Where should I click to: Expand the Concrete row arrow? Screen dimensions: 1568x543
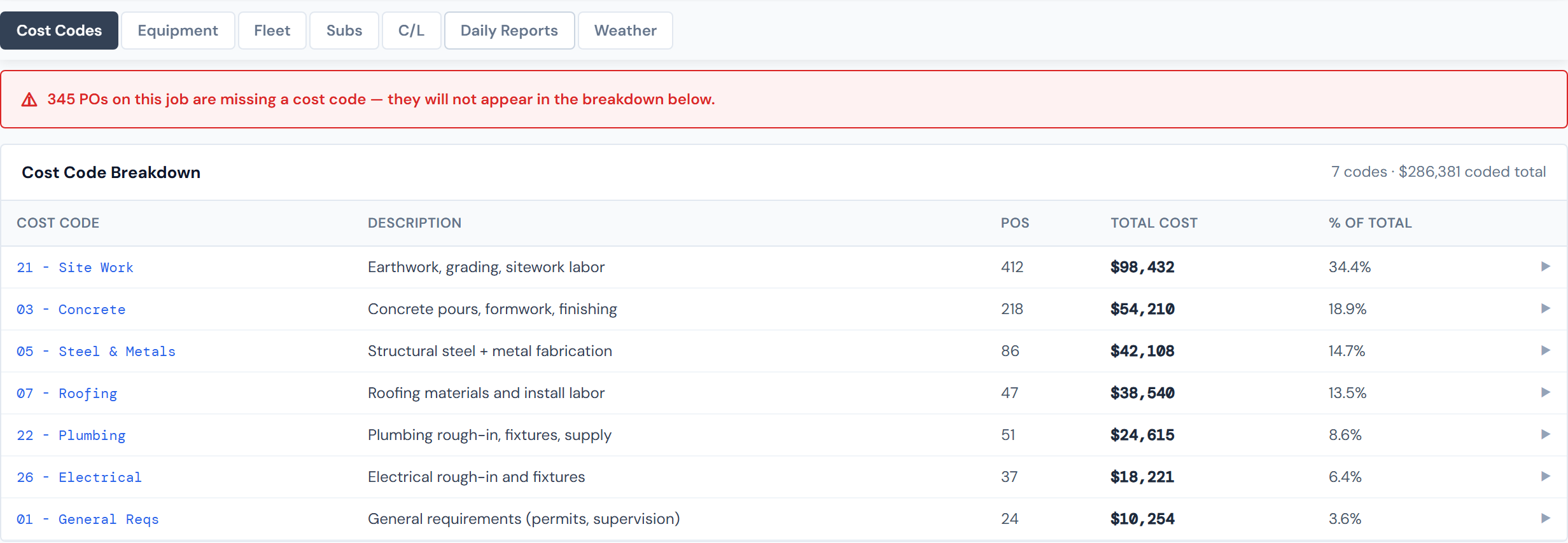tap(1545, 308)
